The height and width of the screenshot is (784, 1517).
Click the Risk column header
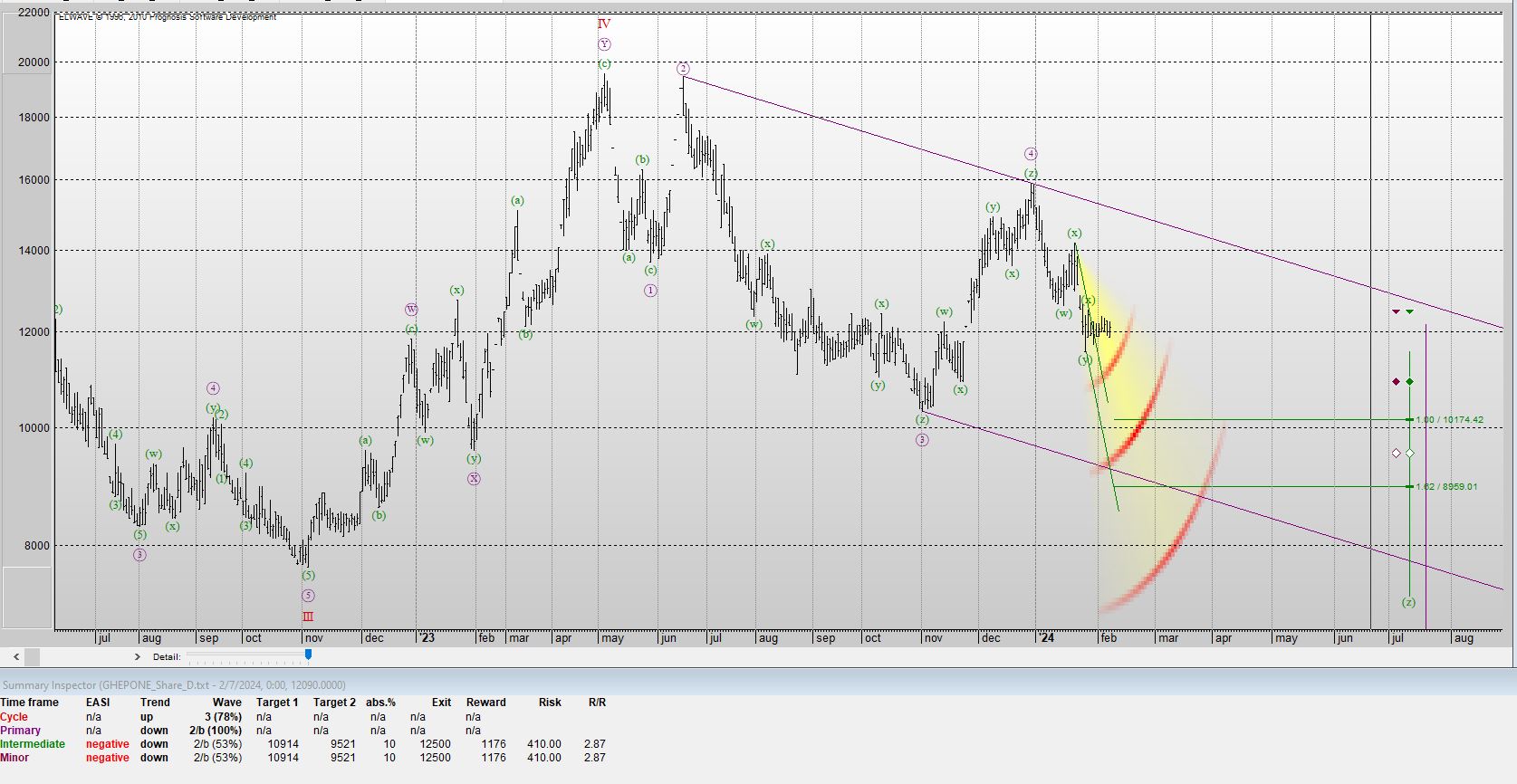(x=550, y=703)
